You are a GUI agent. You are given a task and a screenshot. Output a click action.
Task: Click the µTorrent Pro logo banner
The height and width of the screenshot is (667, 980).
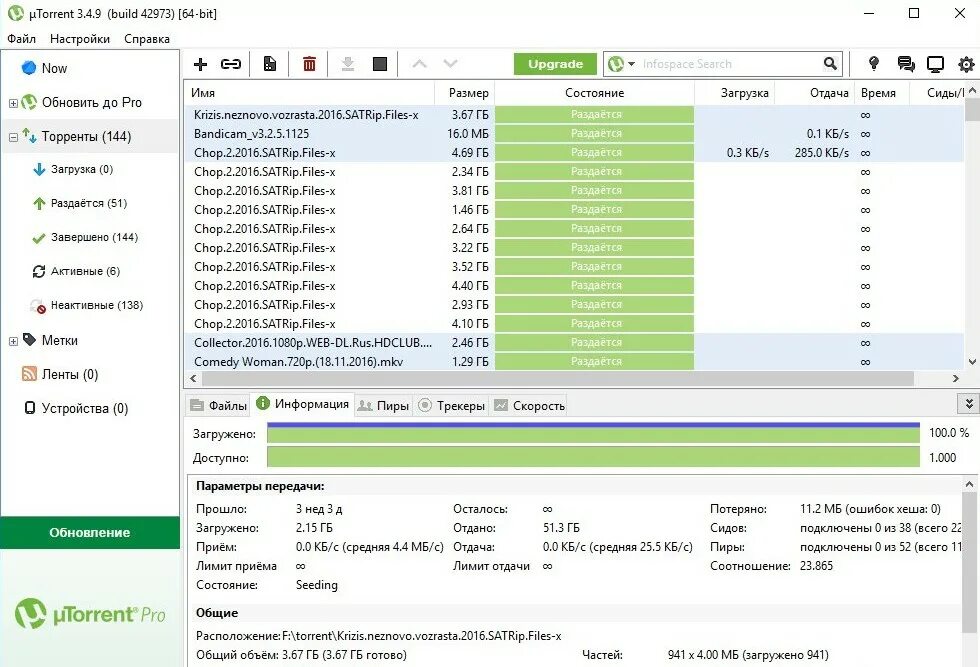coord(90,614)
